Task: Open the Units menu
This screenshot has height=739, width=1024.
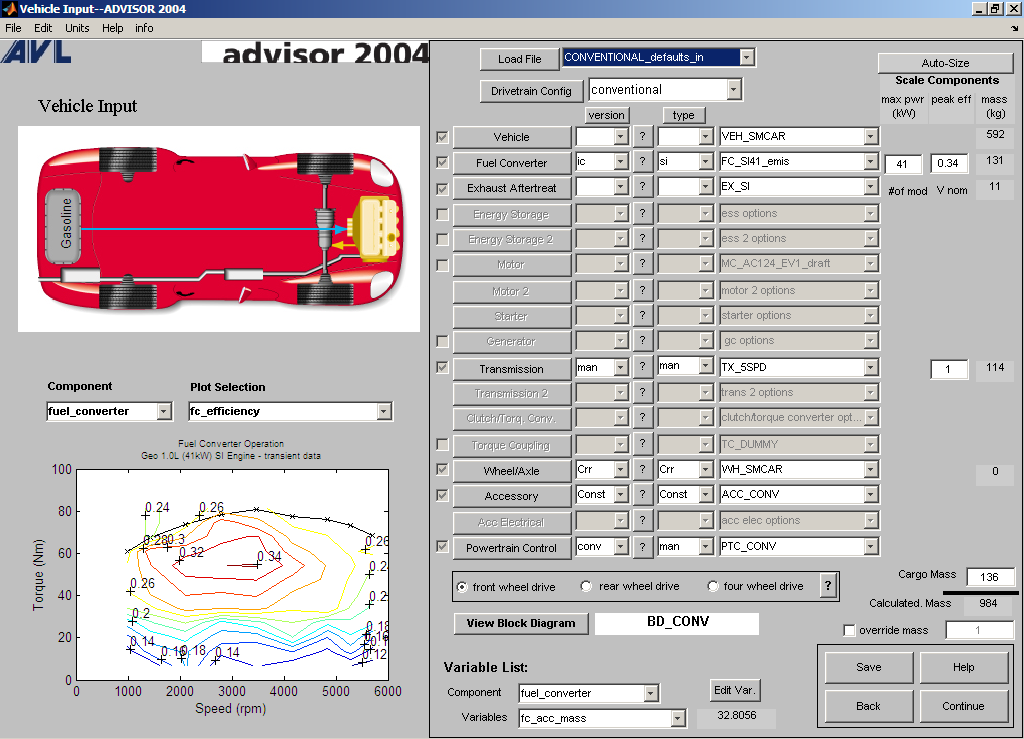Action: coord(77,28)
